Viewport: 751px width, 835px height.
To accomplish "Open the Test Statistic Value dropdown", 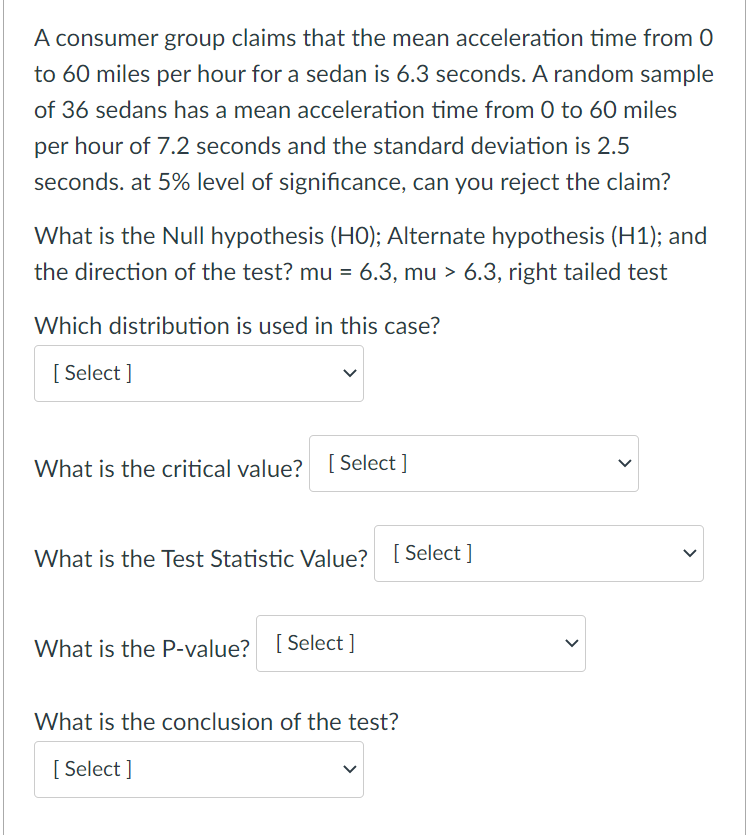I will click(x=538, y=554).
